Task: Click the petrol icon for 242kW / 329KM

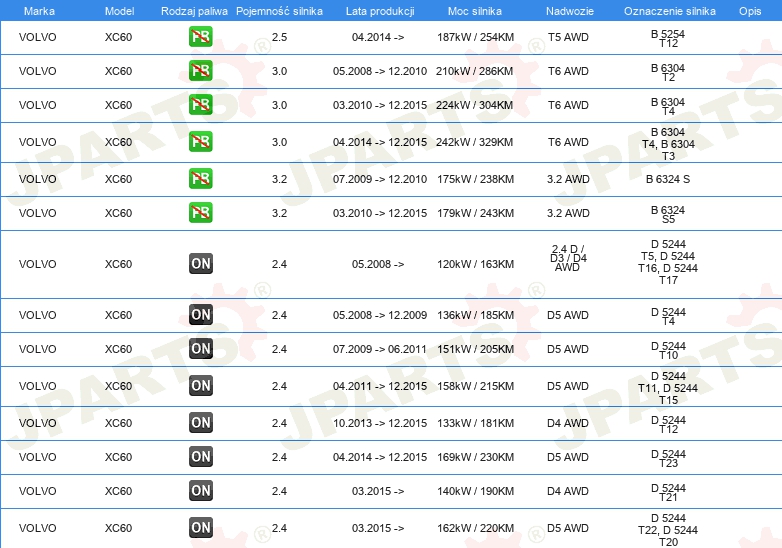Action: [x=200, y=142]
